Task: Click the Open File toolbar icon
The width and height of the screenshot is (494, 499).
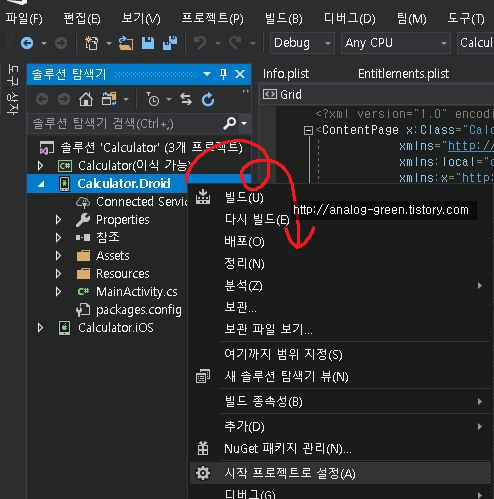Action: click(x=126, y=43)
